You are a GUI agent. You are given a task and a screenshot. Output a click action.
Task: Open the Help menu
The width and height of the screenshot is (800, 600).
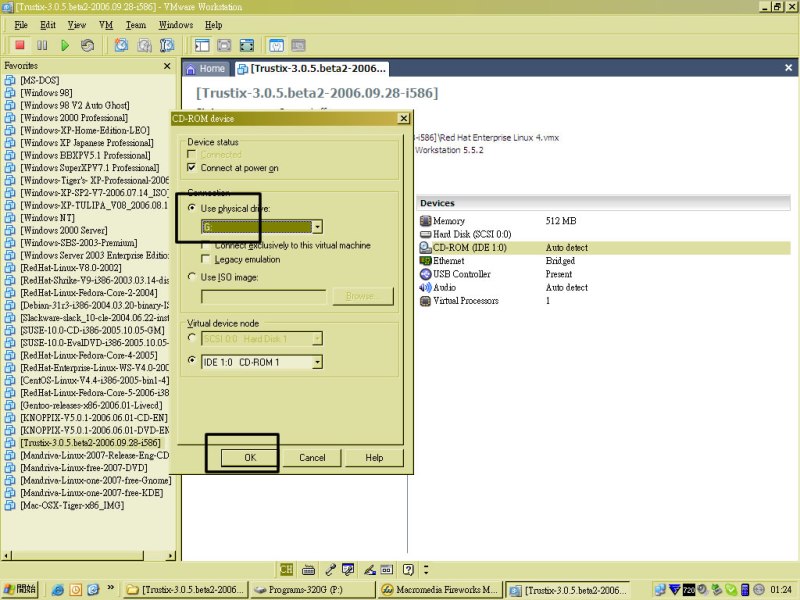coord(213,25)
